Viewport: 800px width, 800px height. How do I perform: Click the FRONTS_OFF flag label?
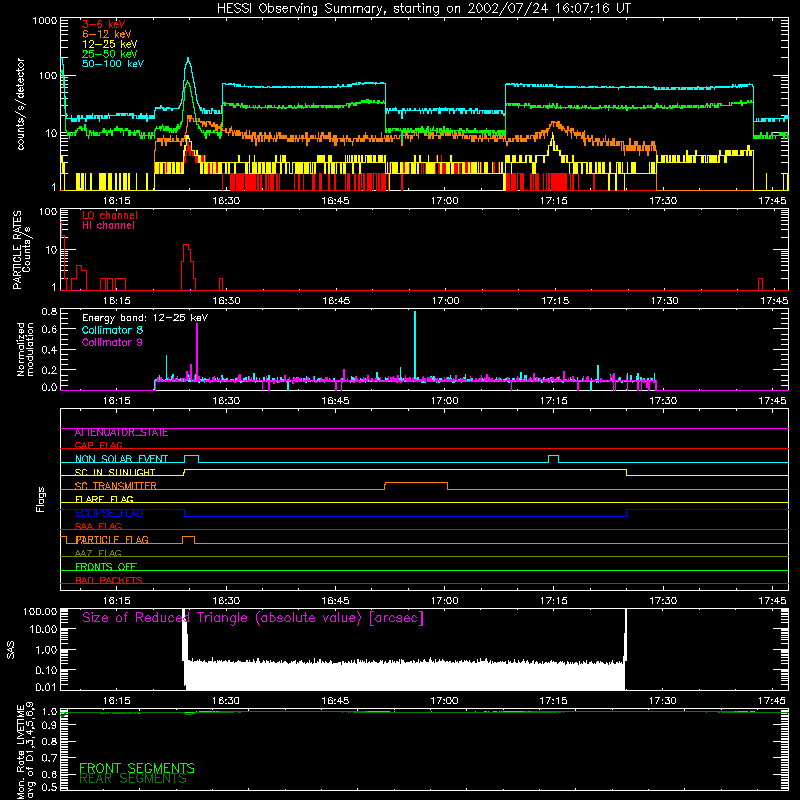[x=106, y=567]
